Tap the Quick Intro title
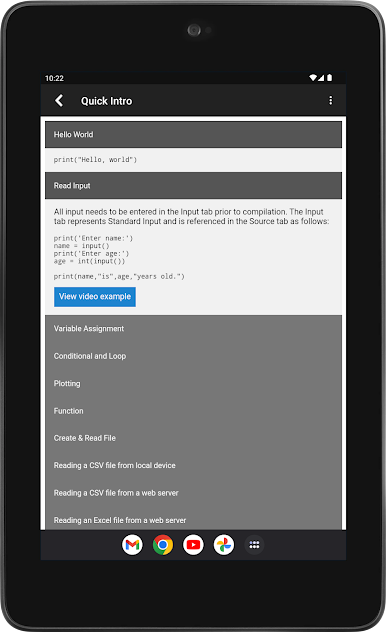Image resolution: width=386 pixels, height=632 pixels. pos(106,101)
